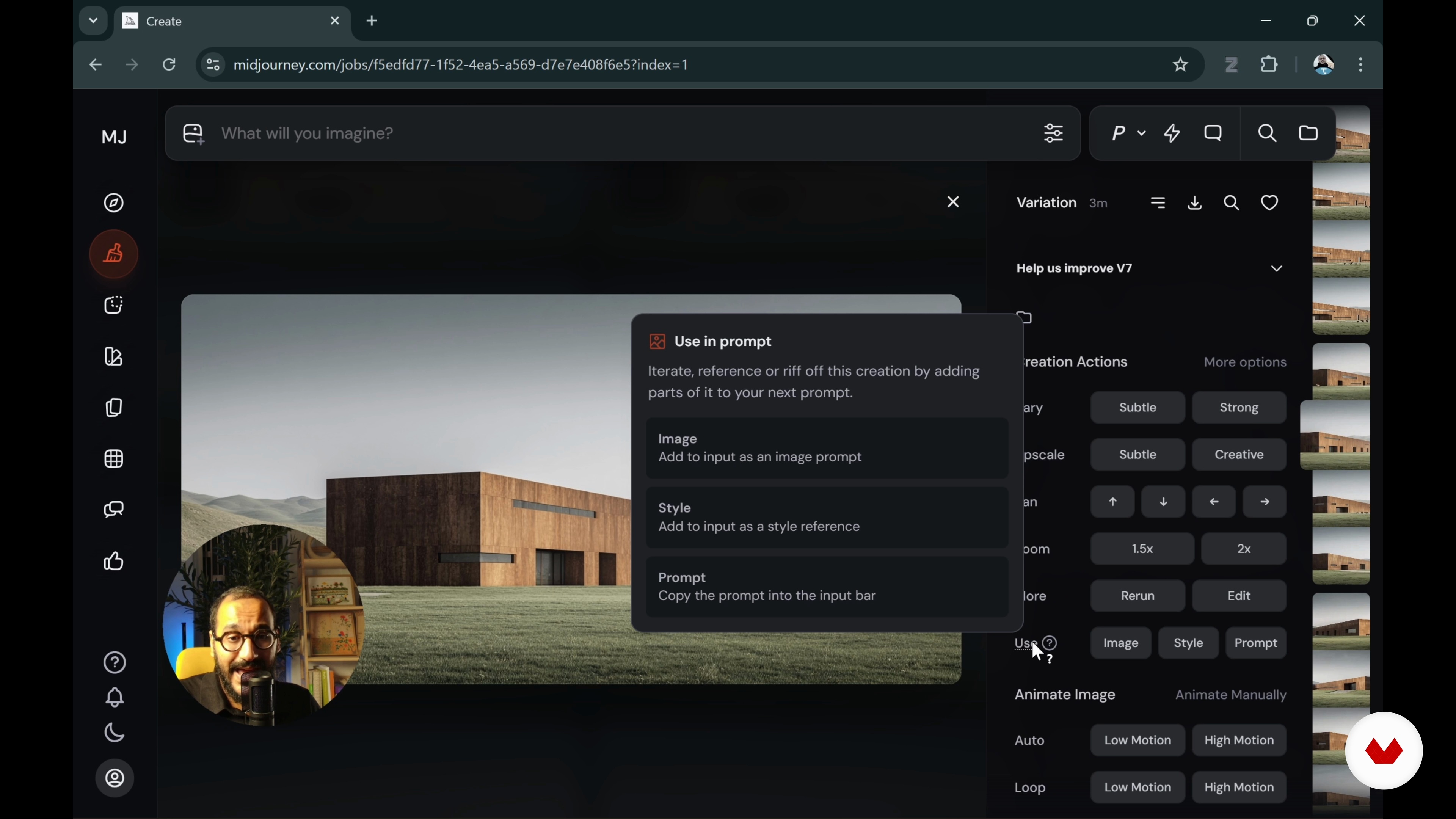Download the image via download icon
The width and height of the screenshot is (1456, 819).
coord(1195,203)
